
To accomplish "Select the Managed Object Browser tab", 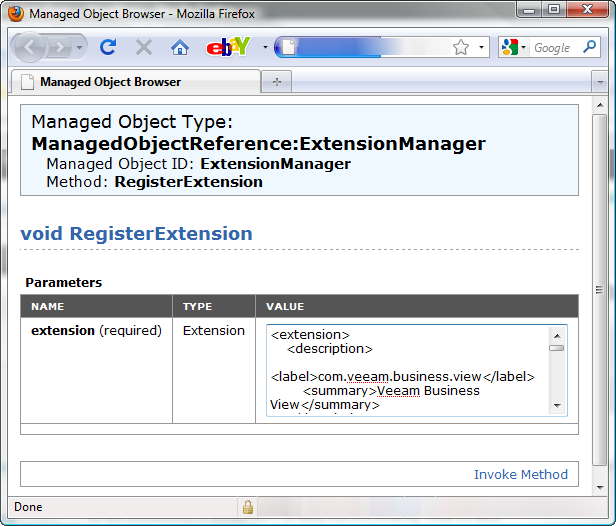I will tap(110, 82).
